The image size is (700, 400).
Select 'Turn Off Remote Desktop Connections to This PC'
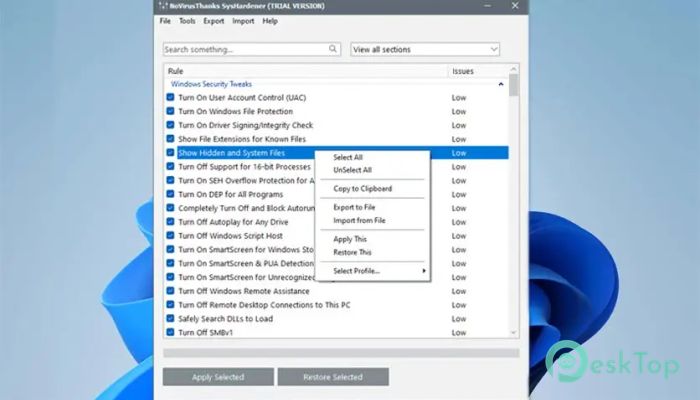(x=264, y=305)
